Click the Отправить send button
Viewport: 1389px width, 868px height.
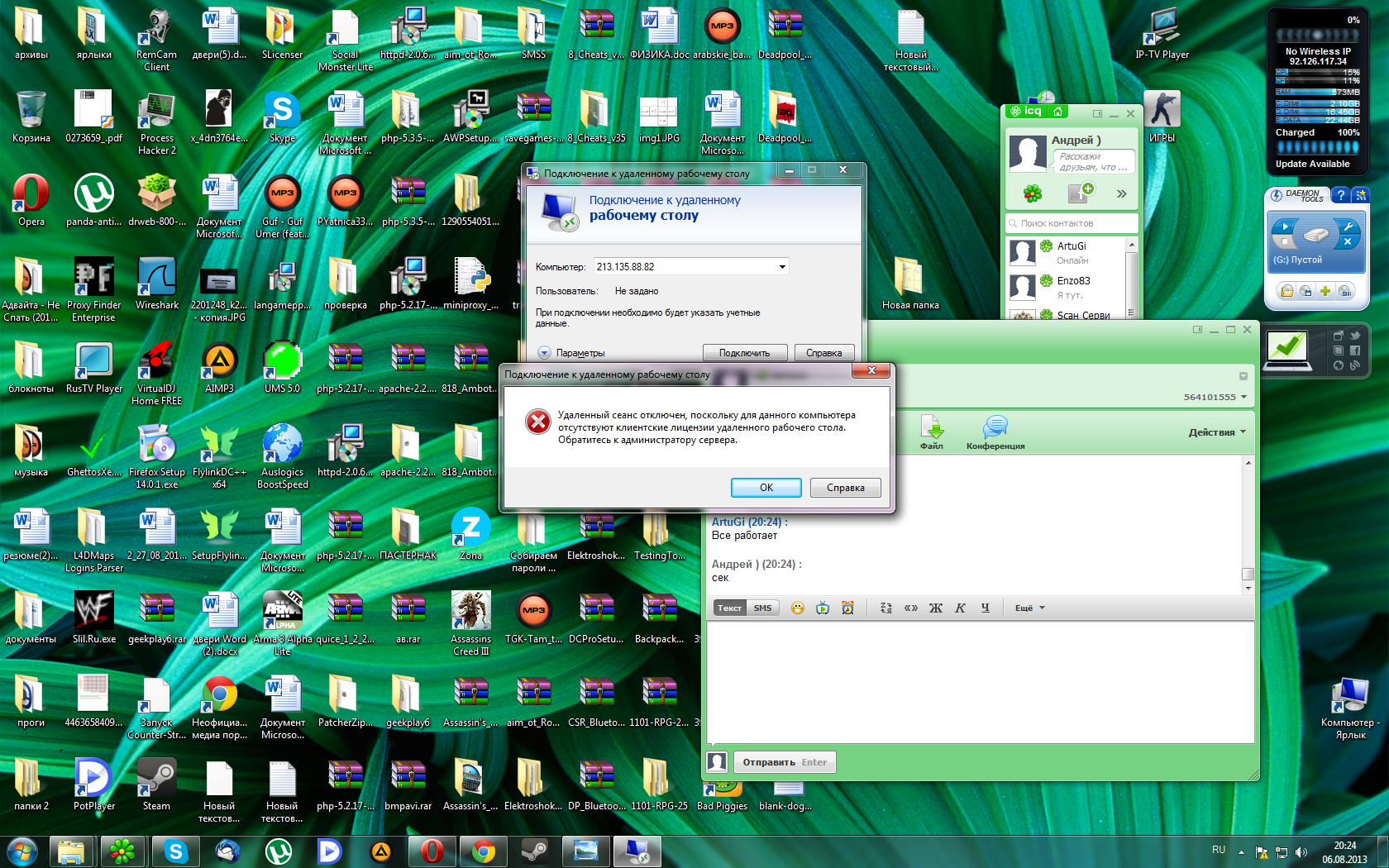[x=784, y=762]
